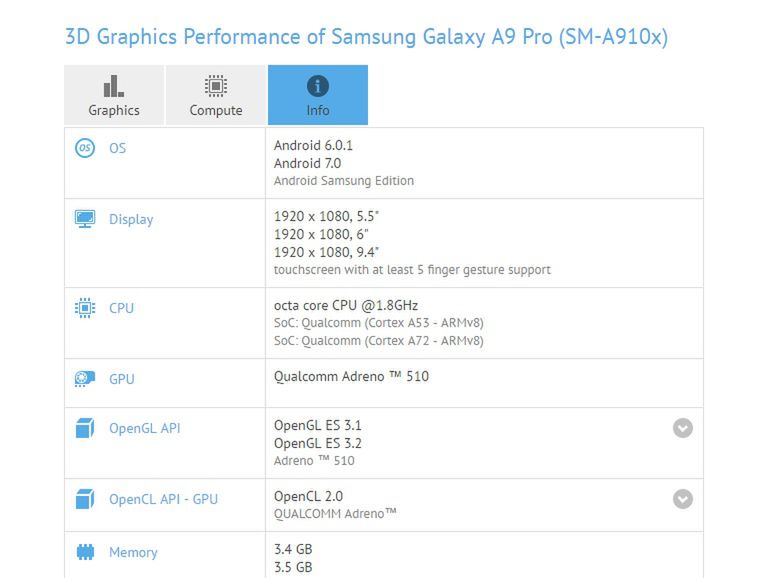Screen dimensions: 773x578
Task: Click the OpenGL API label
Action: coord(145,428)
